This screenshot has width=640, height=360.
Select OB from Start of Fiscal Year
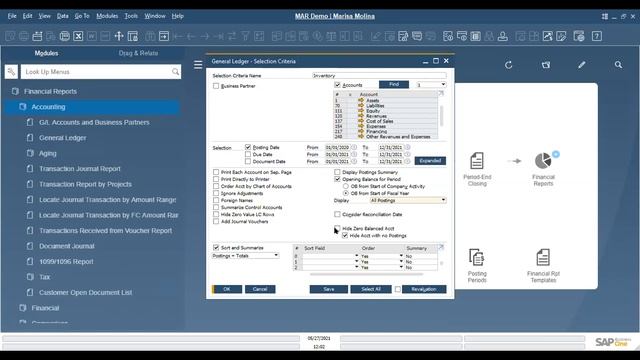coord(346,193)
